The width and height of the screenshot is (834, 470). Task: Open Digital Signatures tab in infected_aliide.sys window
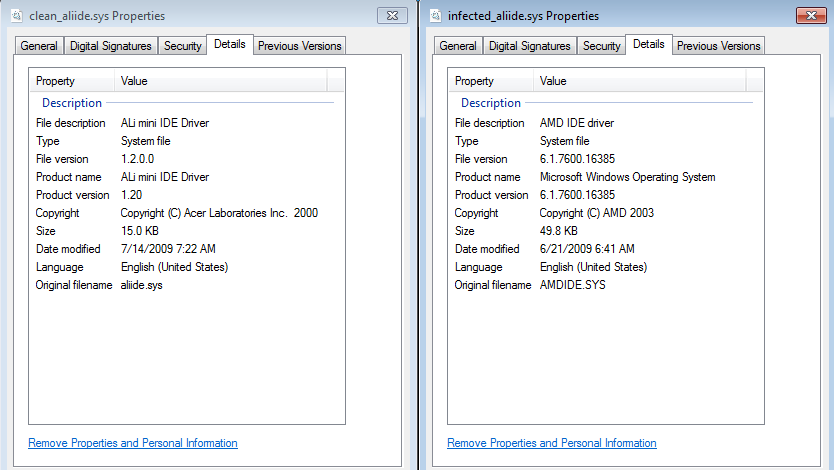pyautogui.click(x=530, y=46)
